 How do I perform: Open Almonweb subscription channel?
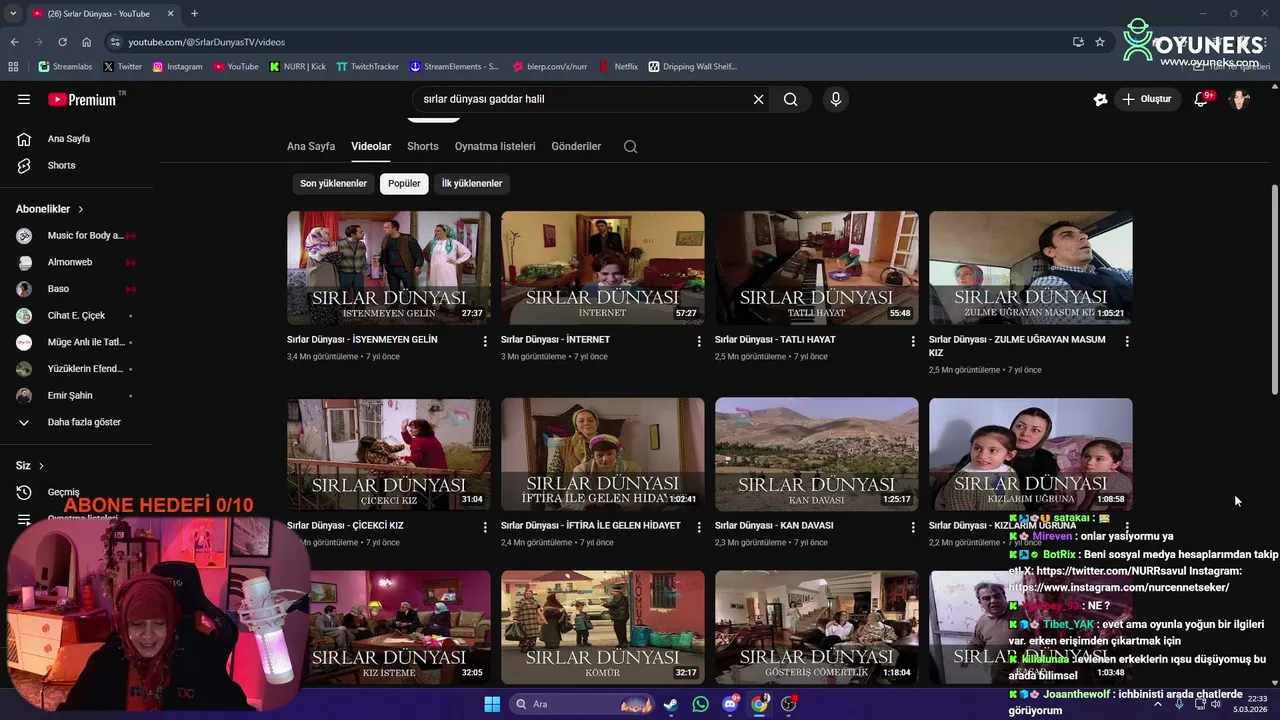(78, 262)
